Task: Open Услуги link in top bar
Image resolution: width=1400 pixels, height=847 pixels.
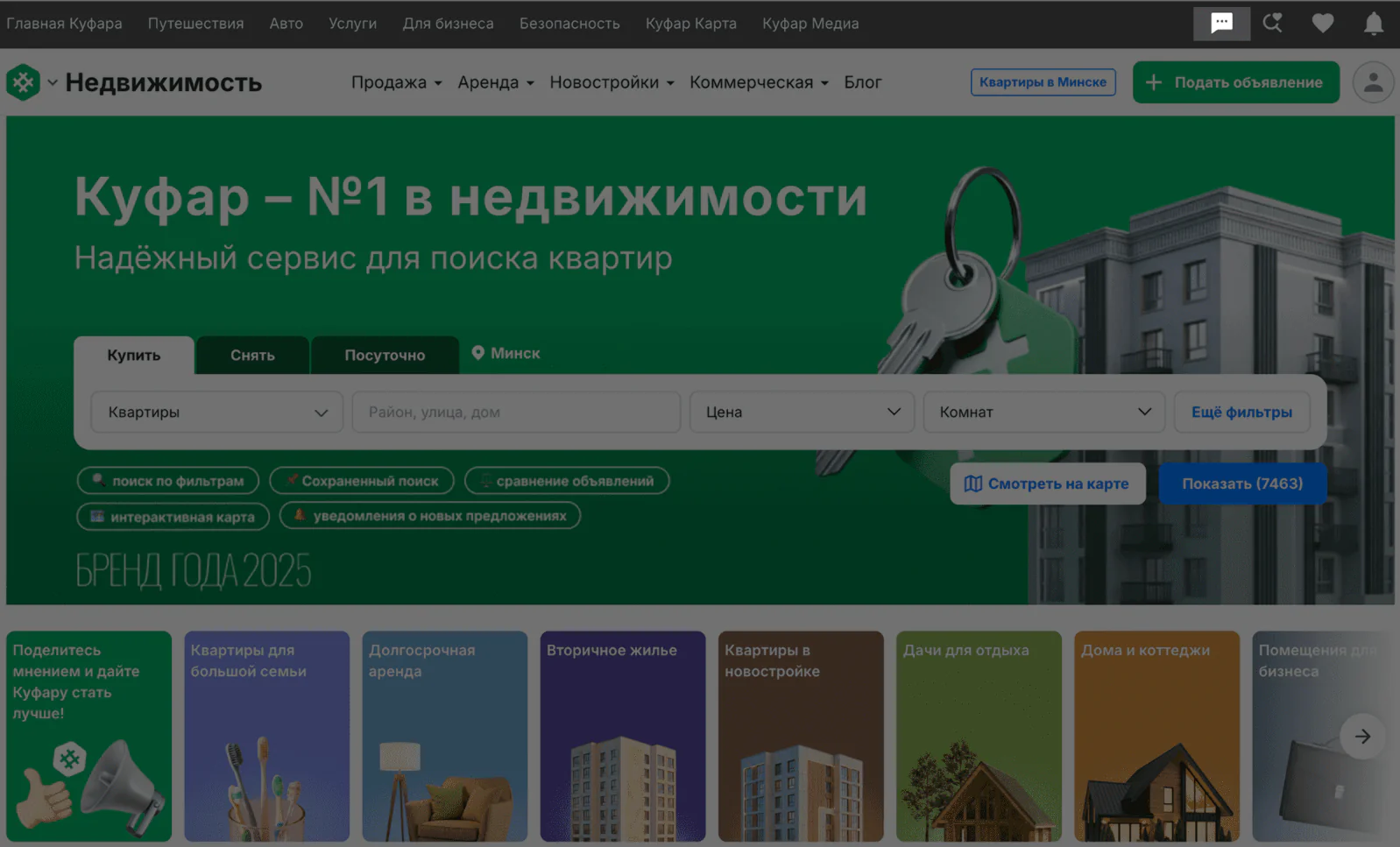Action: (x=353, y=24)
